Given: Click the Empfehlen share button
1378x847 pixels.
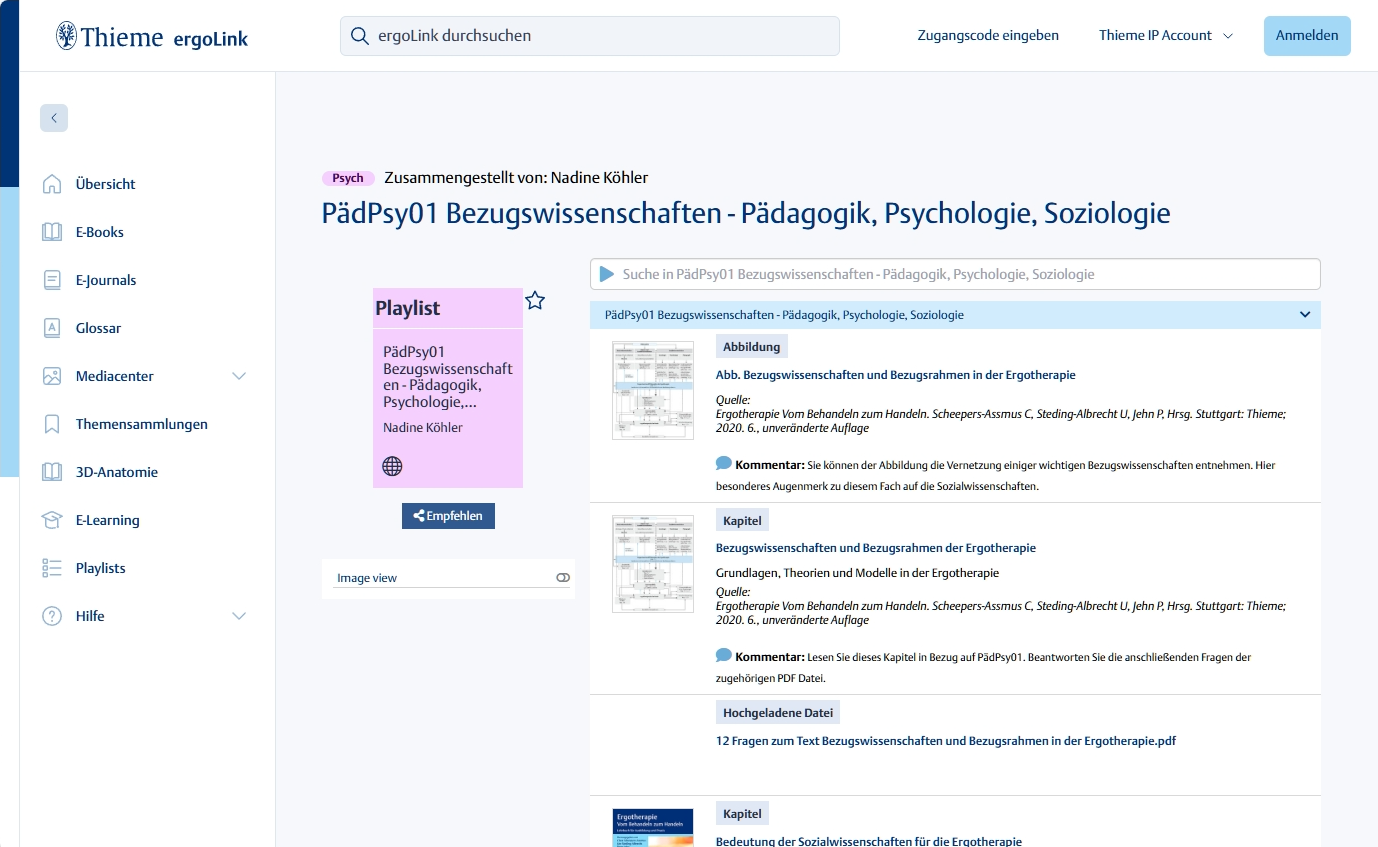Looking at the screenshot, I should (x=448, y=516).
